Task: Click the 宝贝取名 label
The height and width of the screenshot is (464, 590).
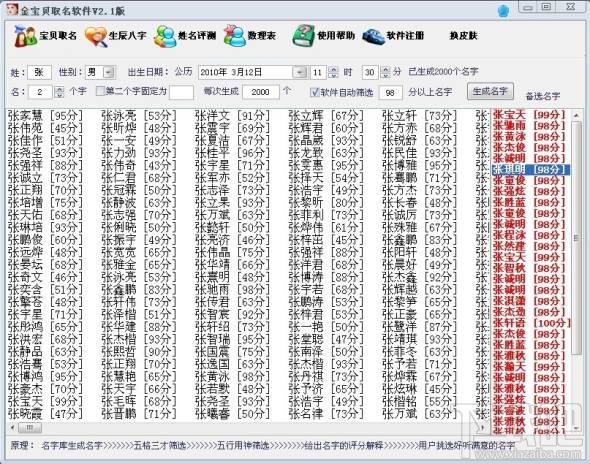Action: (58, 36)
